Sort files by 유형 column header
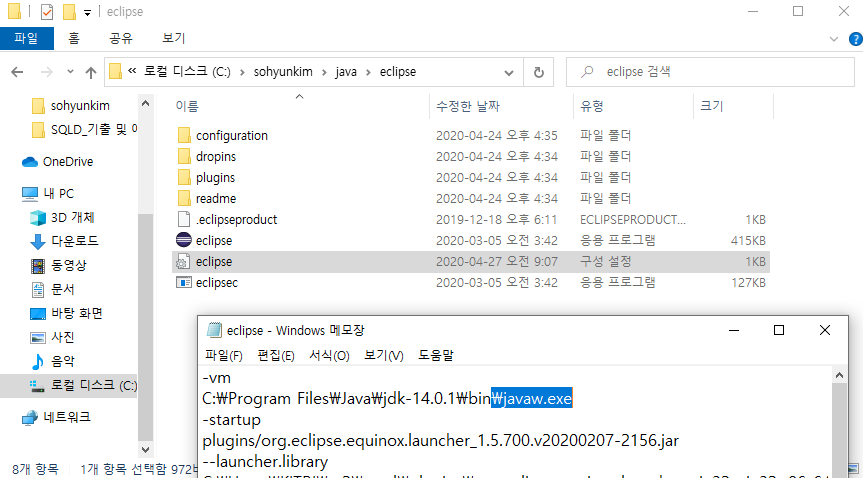863x478 pixels. click(633, 106)
